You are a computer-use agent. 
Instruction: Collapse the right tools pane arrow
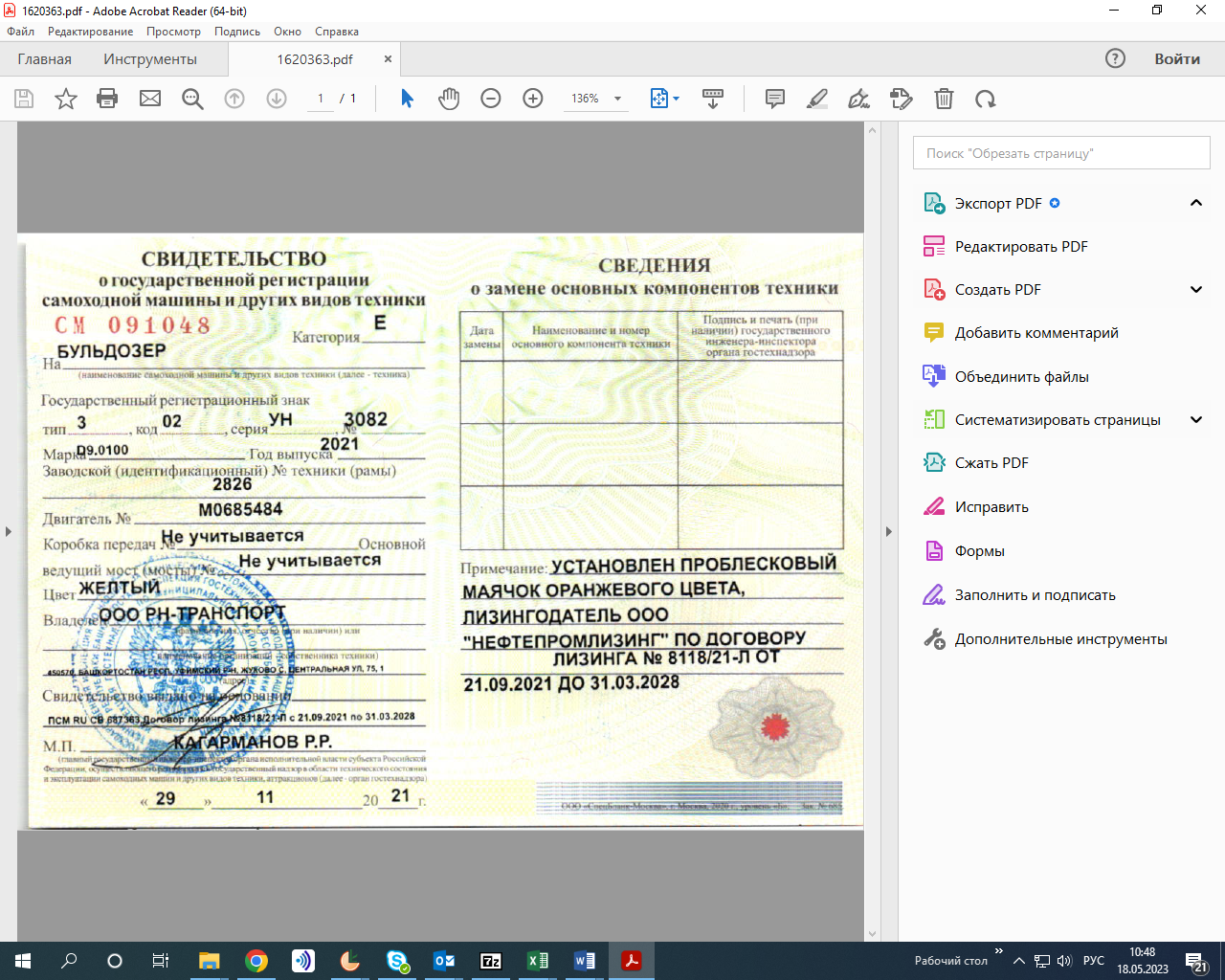pyautogui.click(x=888, y=531)
